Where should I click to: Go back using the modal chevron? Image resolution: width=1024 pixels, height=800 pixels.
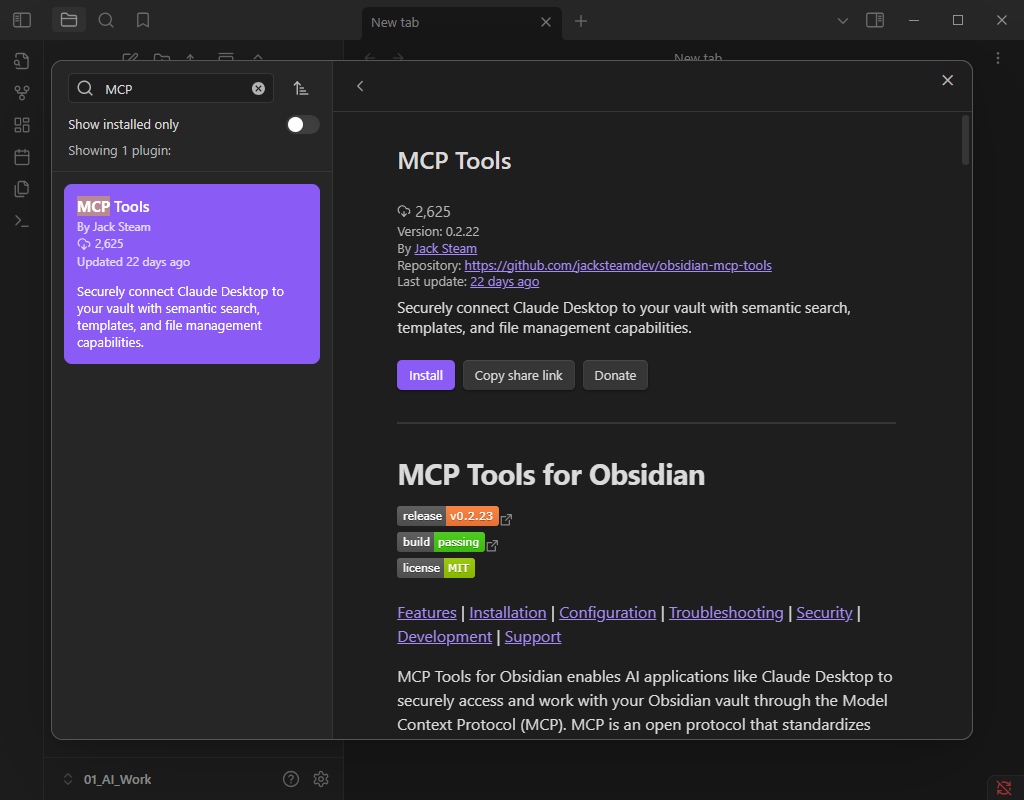click(360, 86)
